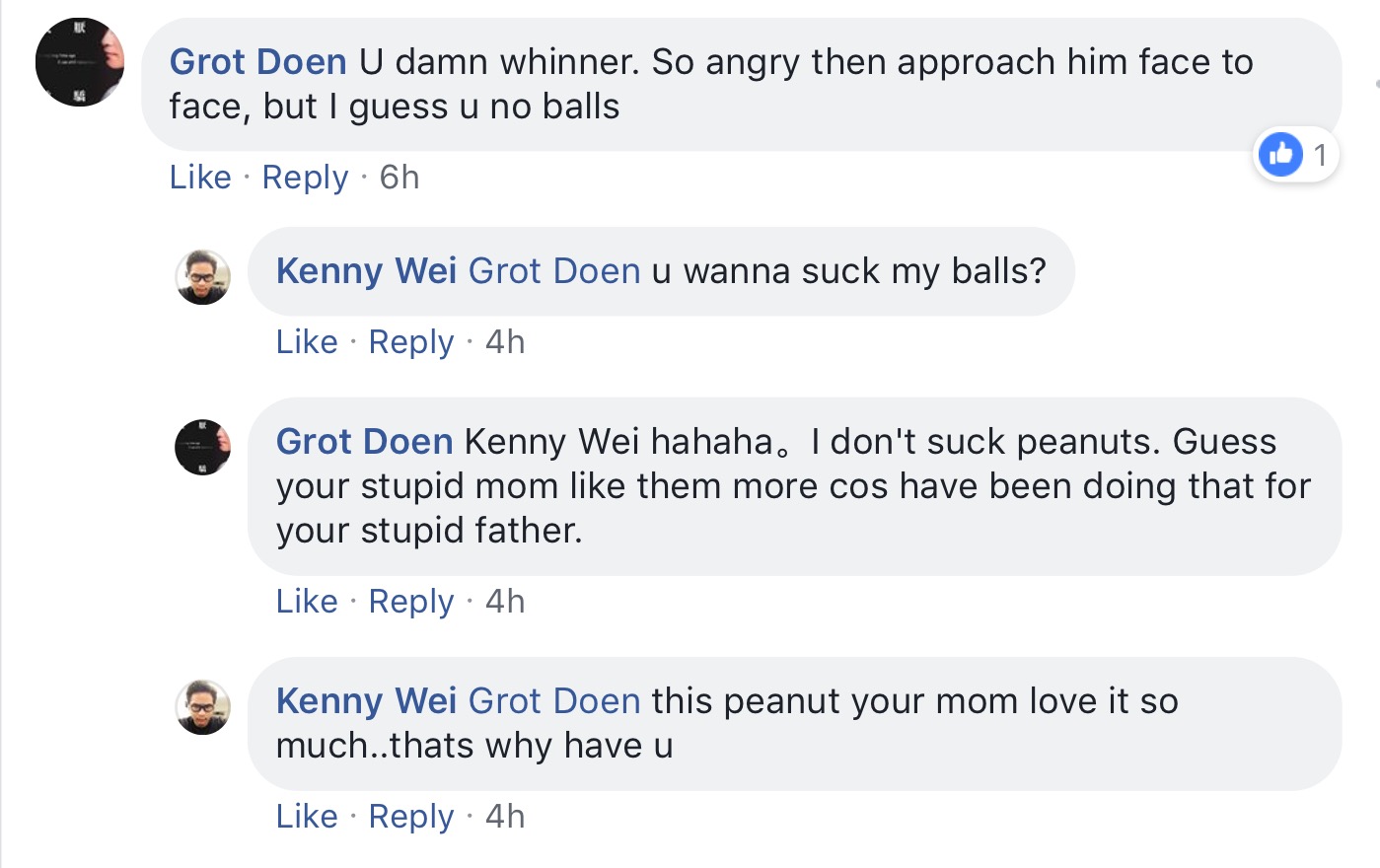Like Kenny Wei's last reply
The height and width of the screenshot is (868, 1380).
click(307, 817)
